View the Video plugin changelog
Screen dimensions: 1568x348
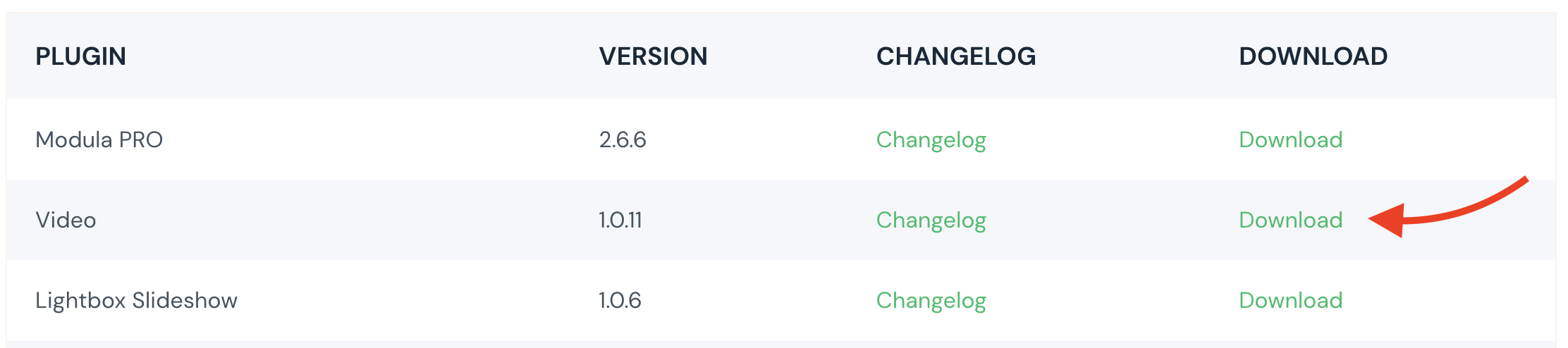[x=931, y=220]
